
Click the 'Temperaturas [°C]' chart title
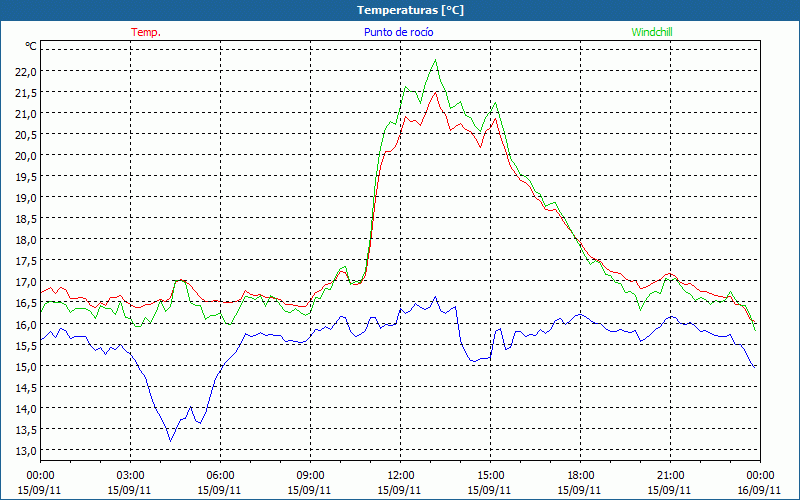click(x=410, y=10)
